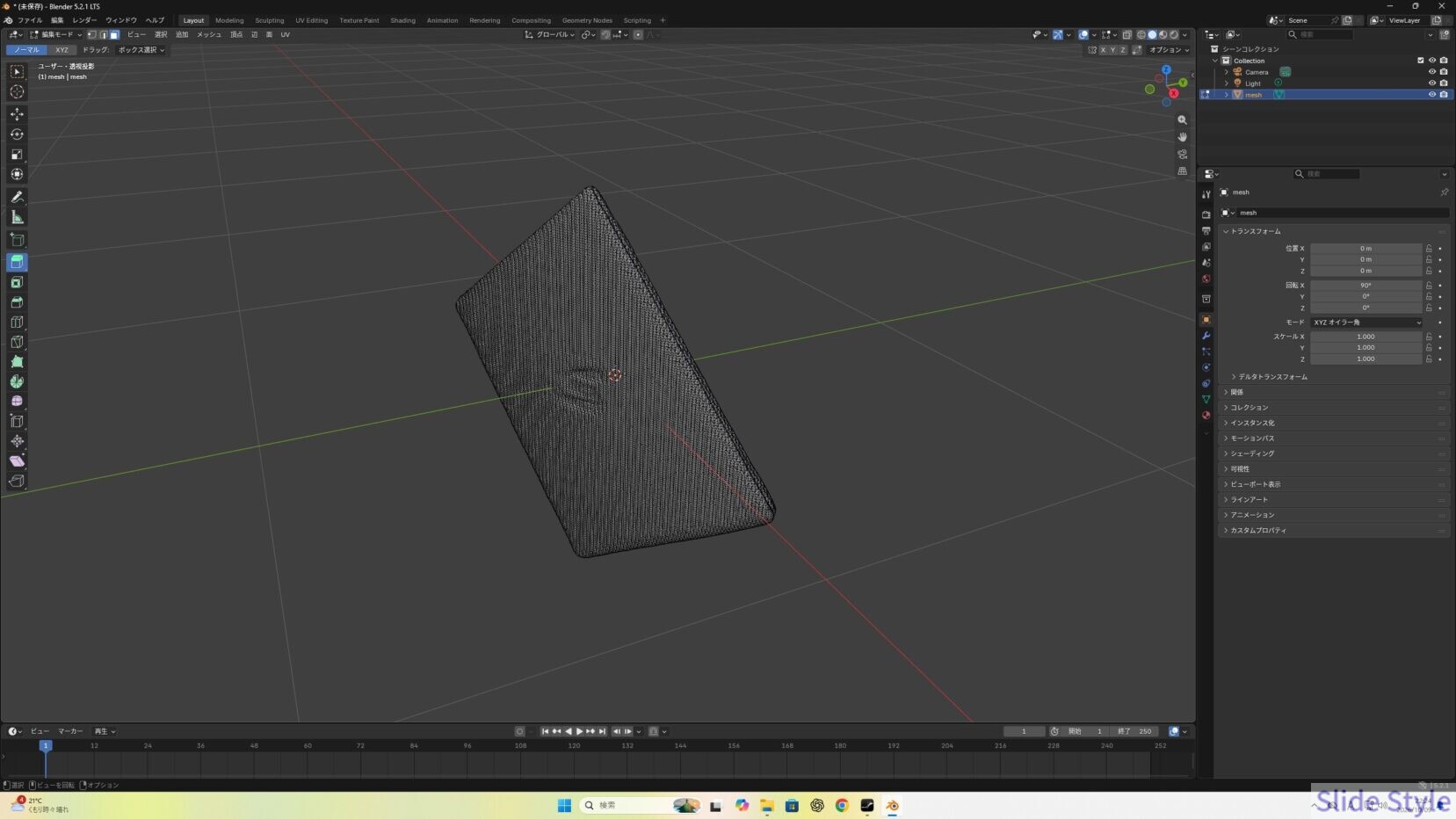
Task: Click the Rotation X value field
Action: click(x=1365, y=286)
